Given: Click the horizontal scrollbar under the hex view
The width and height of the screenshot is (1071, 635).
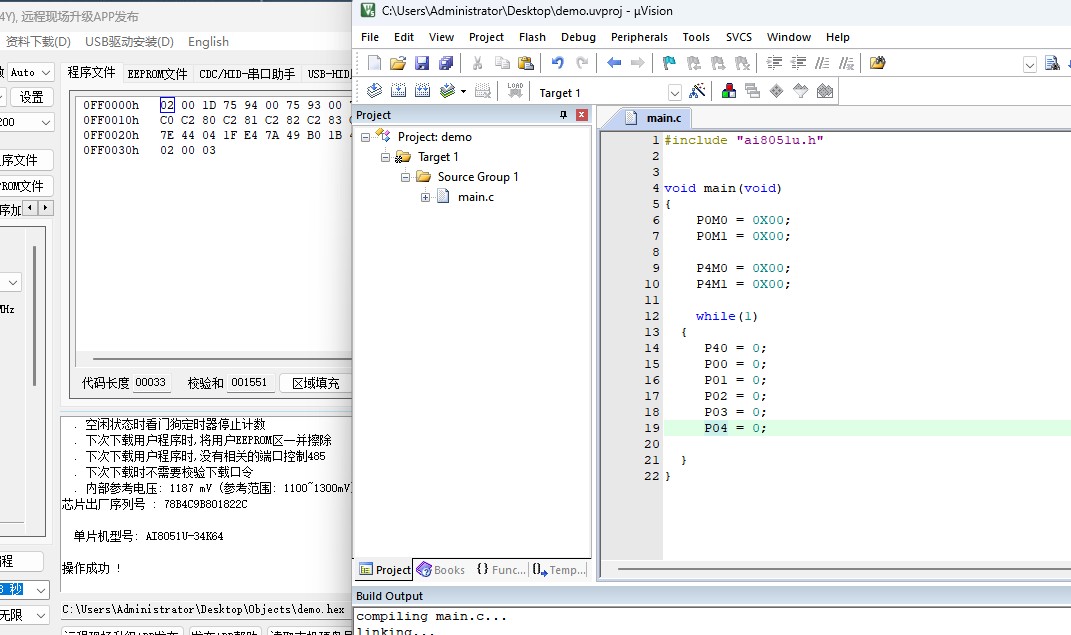Looking at the screenshot, I should (x=222, y=358).
